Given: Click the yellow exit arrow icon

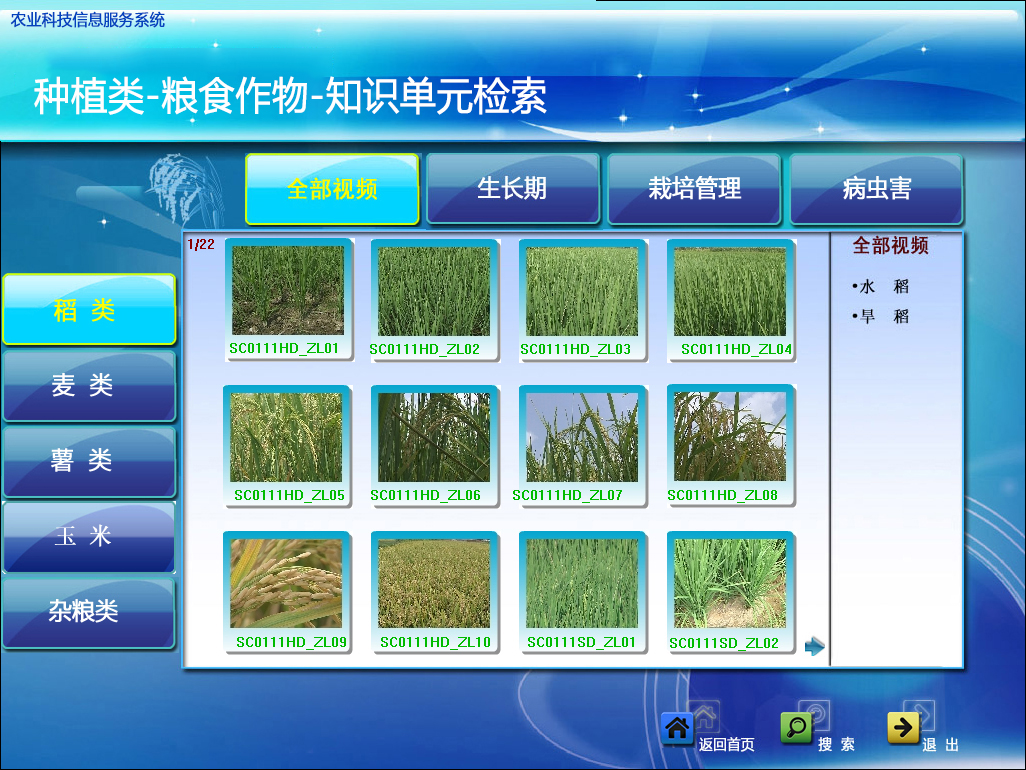Looking at the screenshot, I should click(x=904, y=727).
